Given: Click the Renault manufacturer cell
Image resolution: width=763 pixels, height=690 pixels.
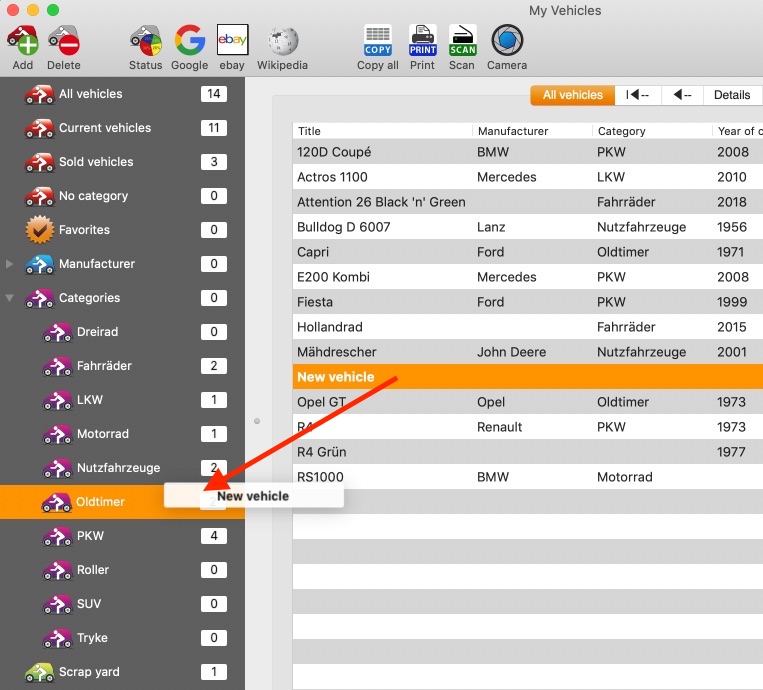Looking at the screenshot, I should pyautogui.click(x=499, y=427).
